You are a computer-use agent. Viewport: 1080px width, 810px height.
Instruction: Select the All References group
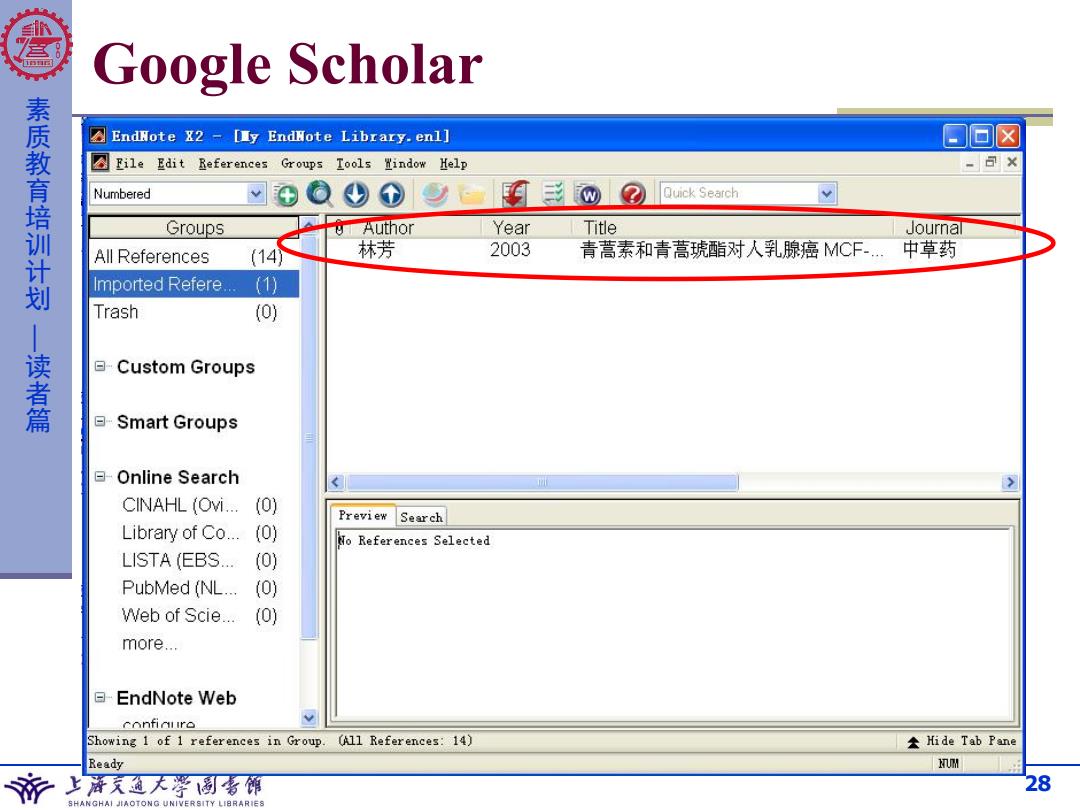[x=194, y=256]
